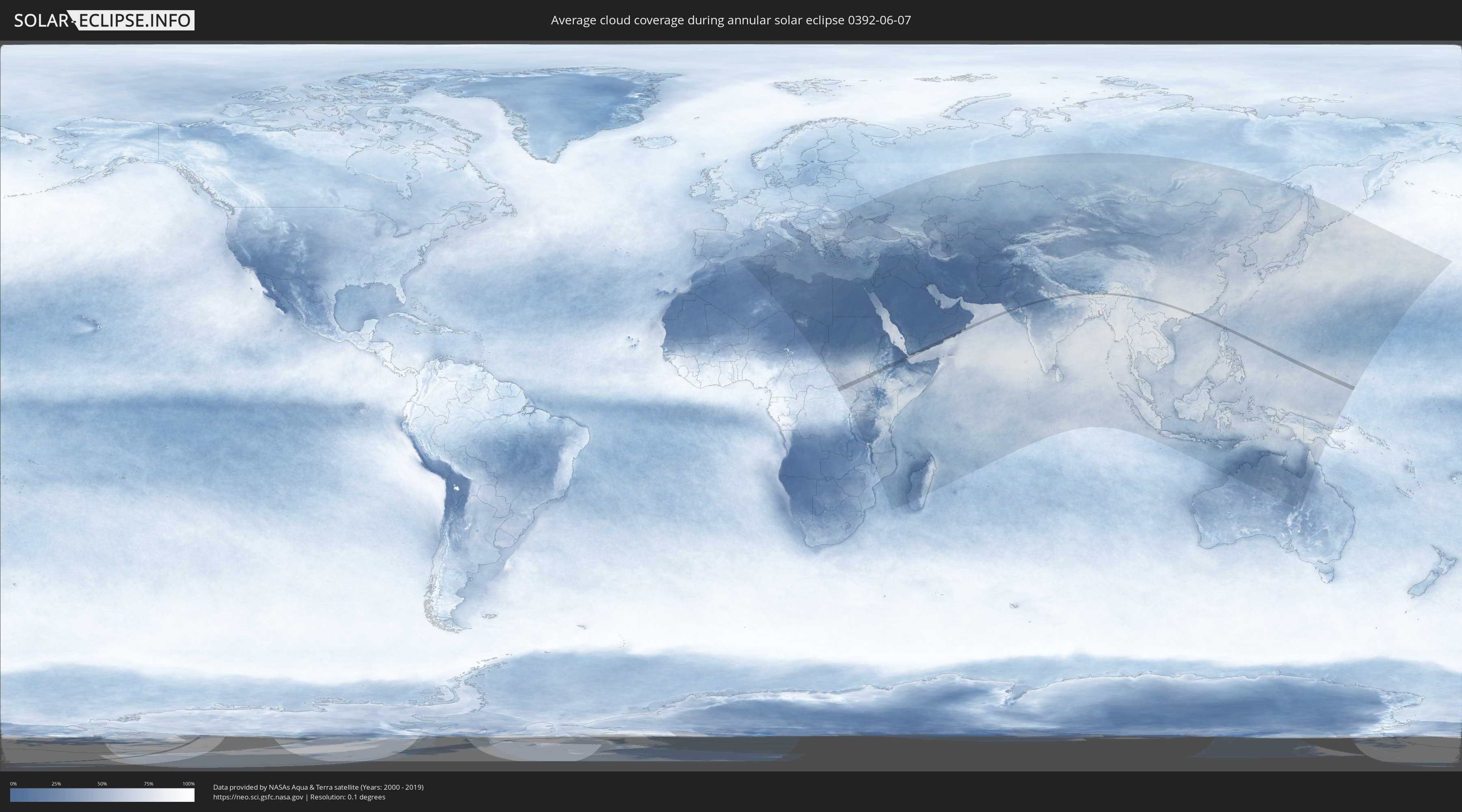Select the map title about annular solar eclipse 0392-06-07
Screen dimensions: 1462x812
point(731,20)
